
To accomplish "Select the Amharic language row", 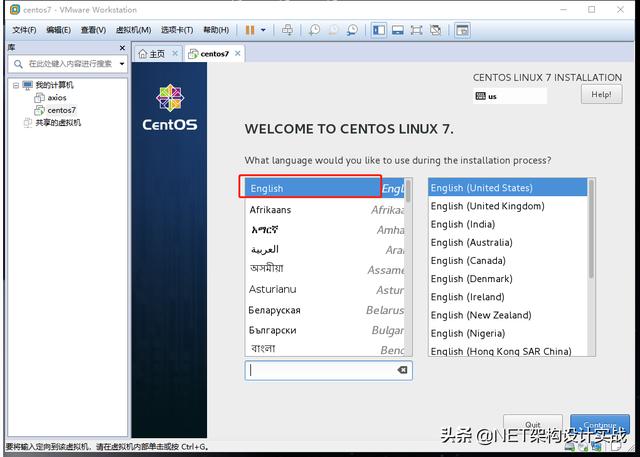I will [x=325, y=230].
